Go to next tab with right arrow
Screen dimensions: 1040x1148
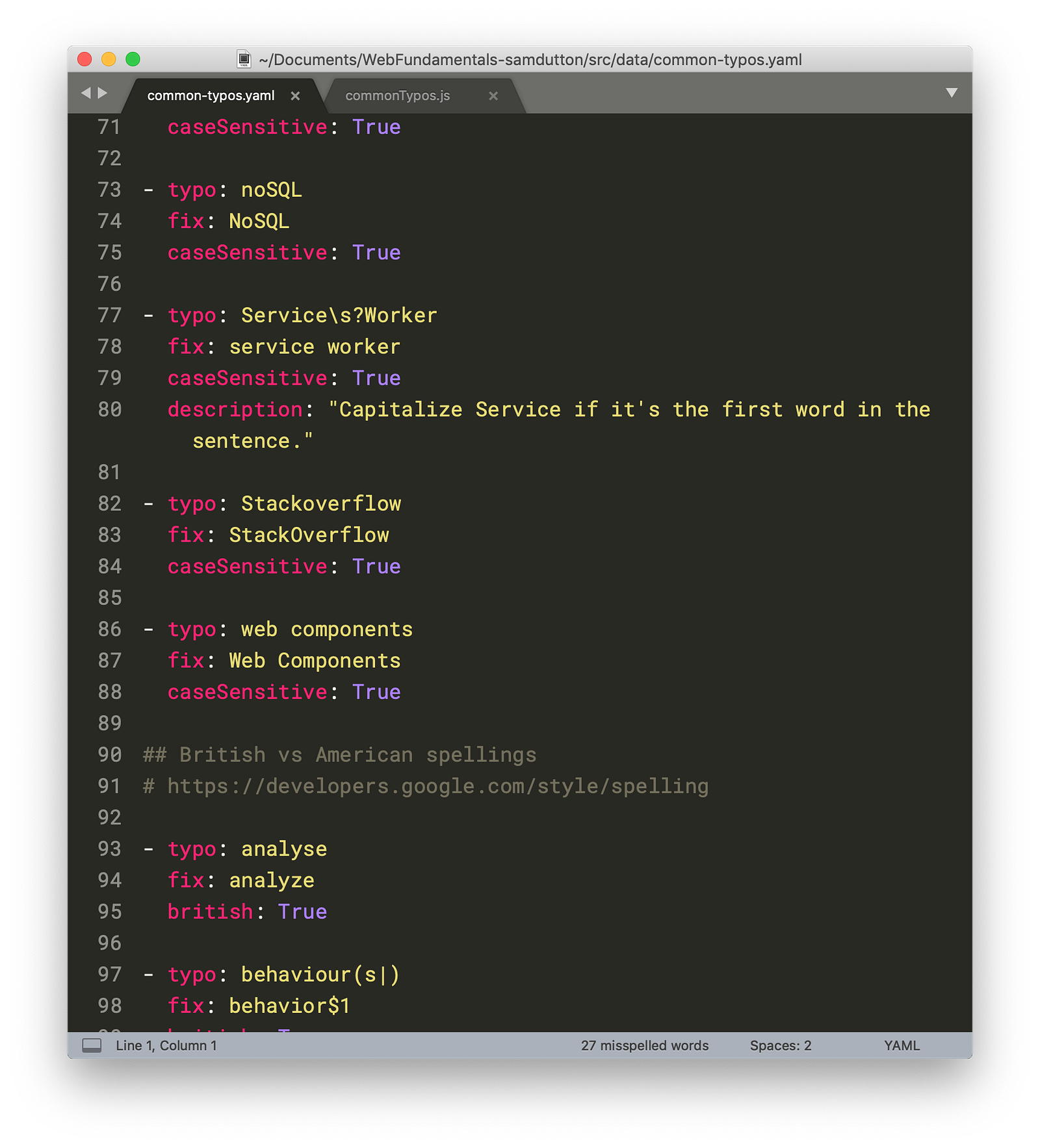click(x=103, y=93)
